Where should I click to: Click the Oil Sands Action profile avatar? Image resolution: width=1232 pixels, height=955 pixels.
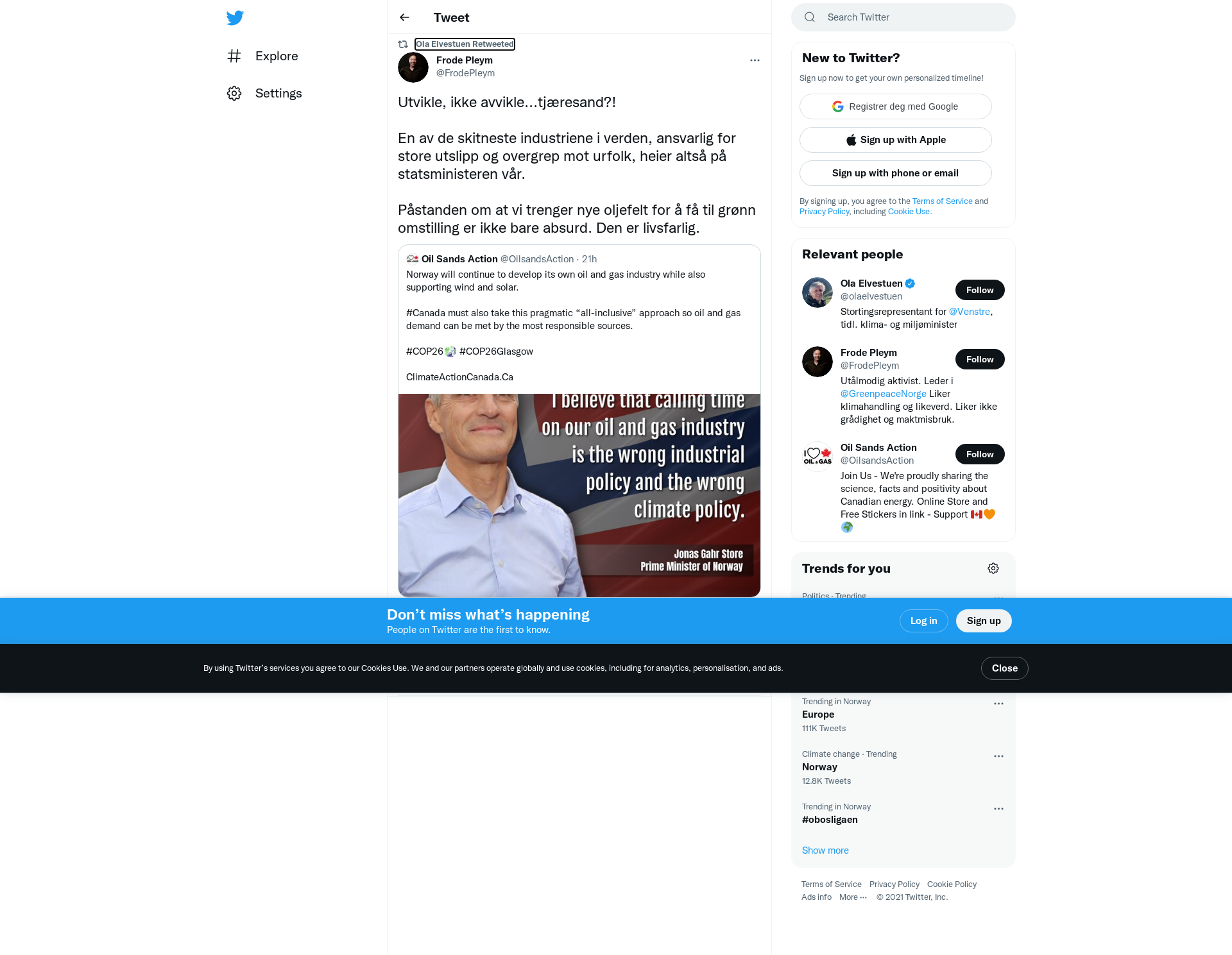(817, 457)
